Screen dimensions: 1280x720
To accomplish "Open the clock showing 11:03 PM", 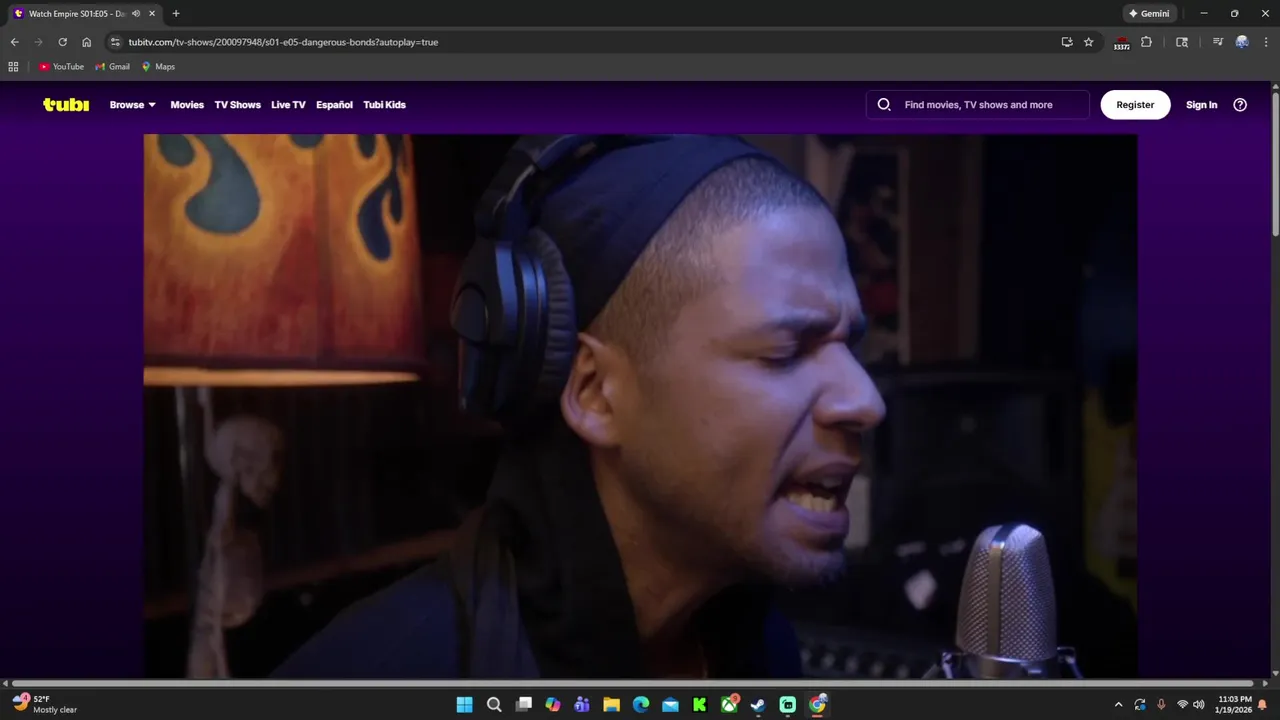I will (x=1234, y=704).
